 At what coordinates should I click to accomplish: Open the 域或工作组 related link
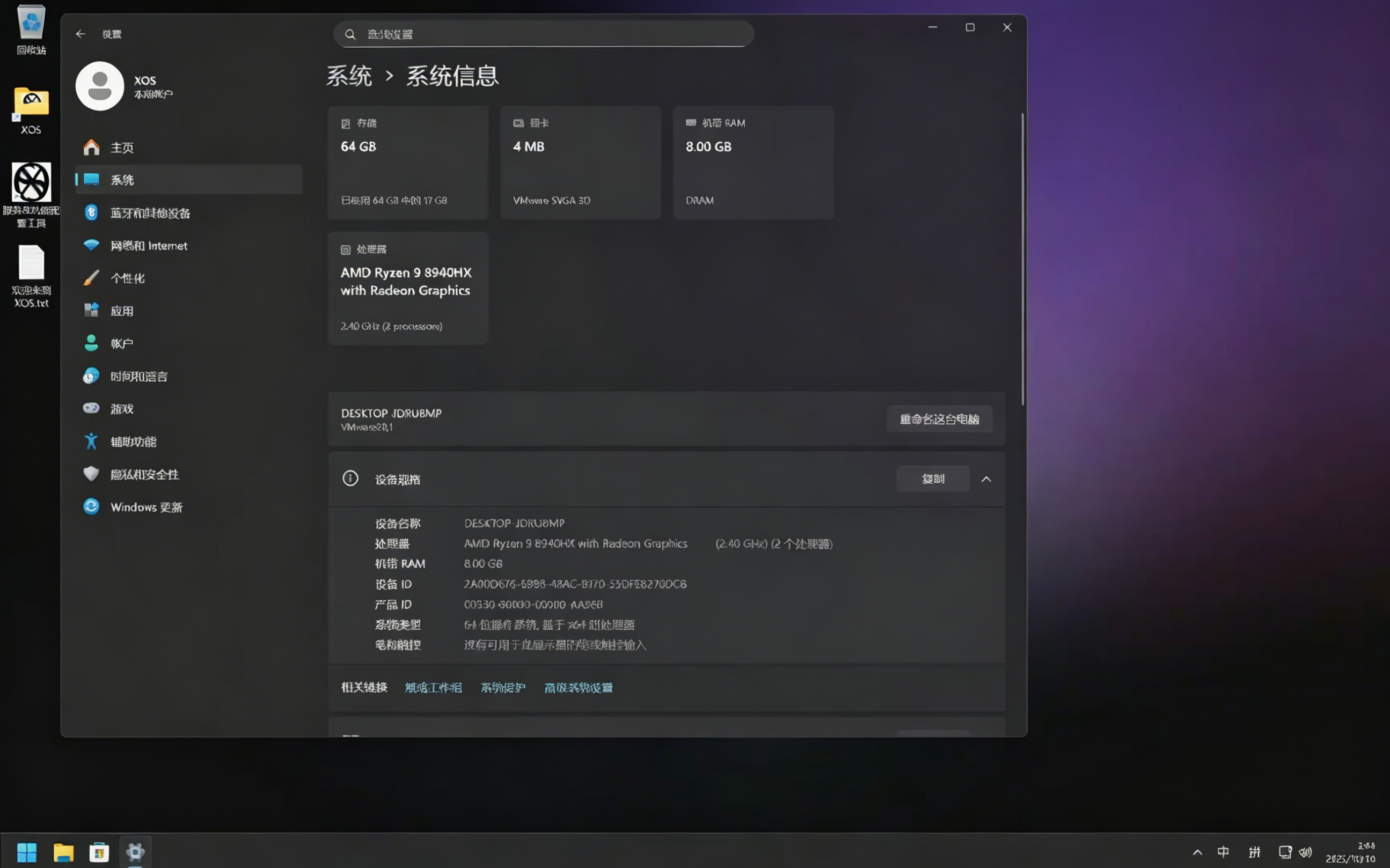pyautogui.click(x=434, y=687)
